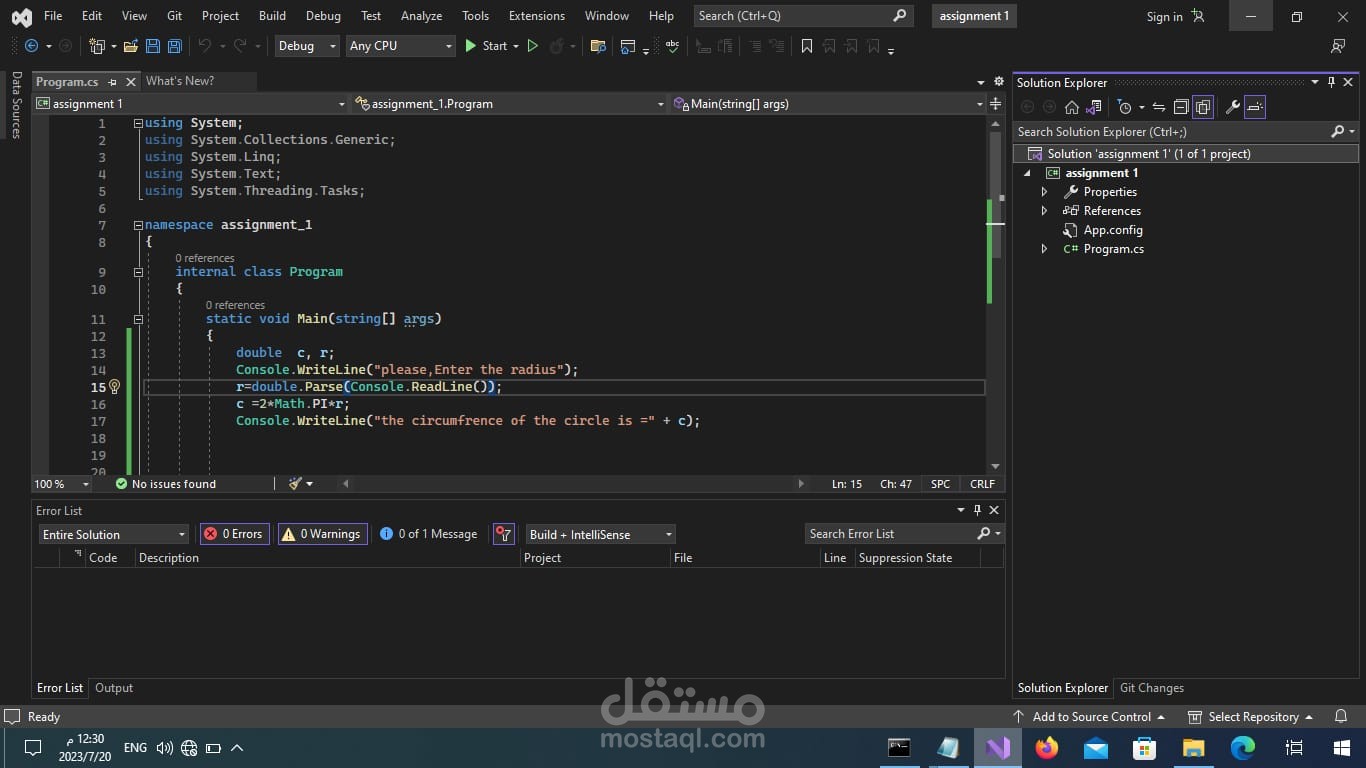The image size is (1366, 768).
Task: Toggle the 0 Warnings filter button
Action: (321, 533)
